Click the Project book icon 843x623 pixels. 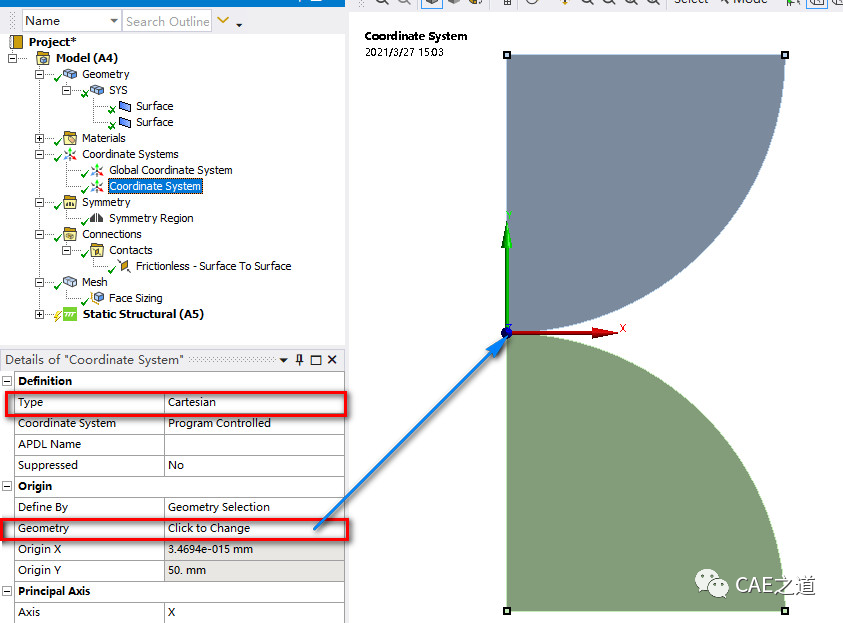point(16,42)
